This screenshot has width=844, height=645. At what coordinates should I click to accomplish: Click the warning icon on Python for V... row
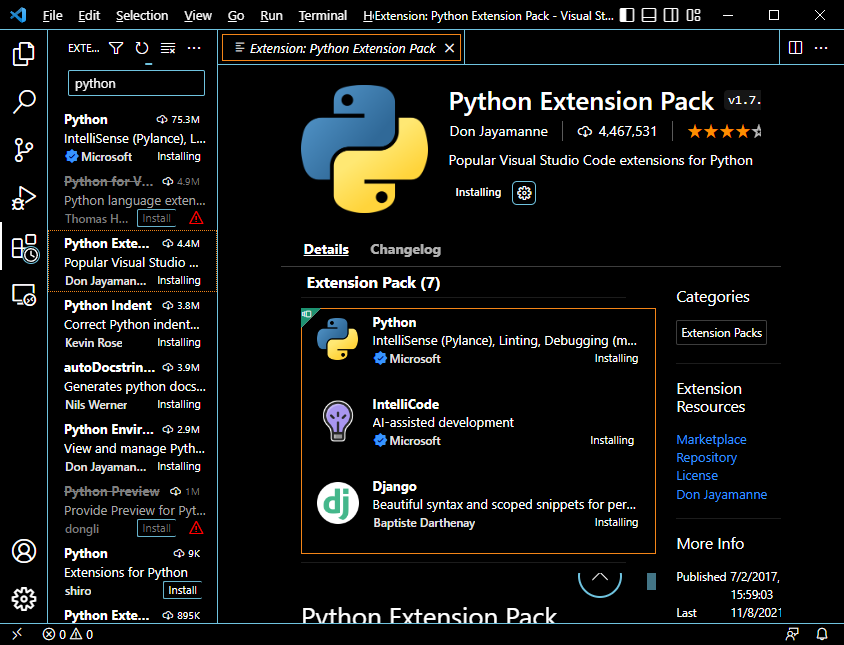point(196,218)
